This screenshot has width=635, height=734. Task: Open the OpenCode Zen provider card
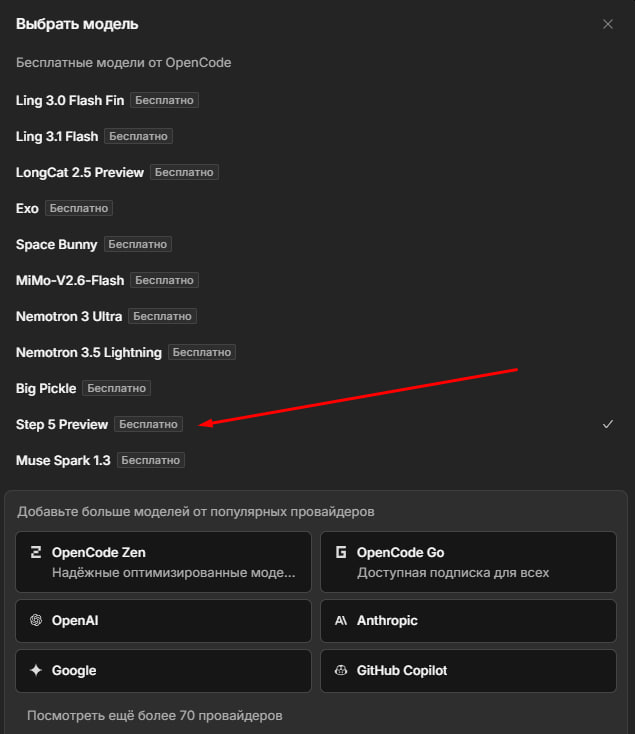[x=163, y=562]
